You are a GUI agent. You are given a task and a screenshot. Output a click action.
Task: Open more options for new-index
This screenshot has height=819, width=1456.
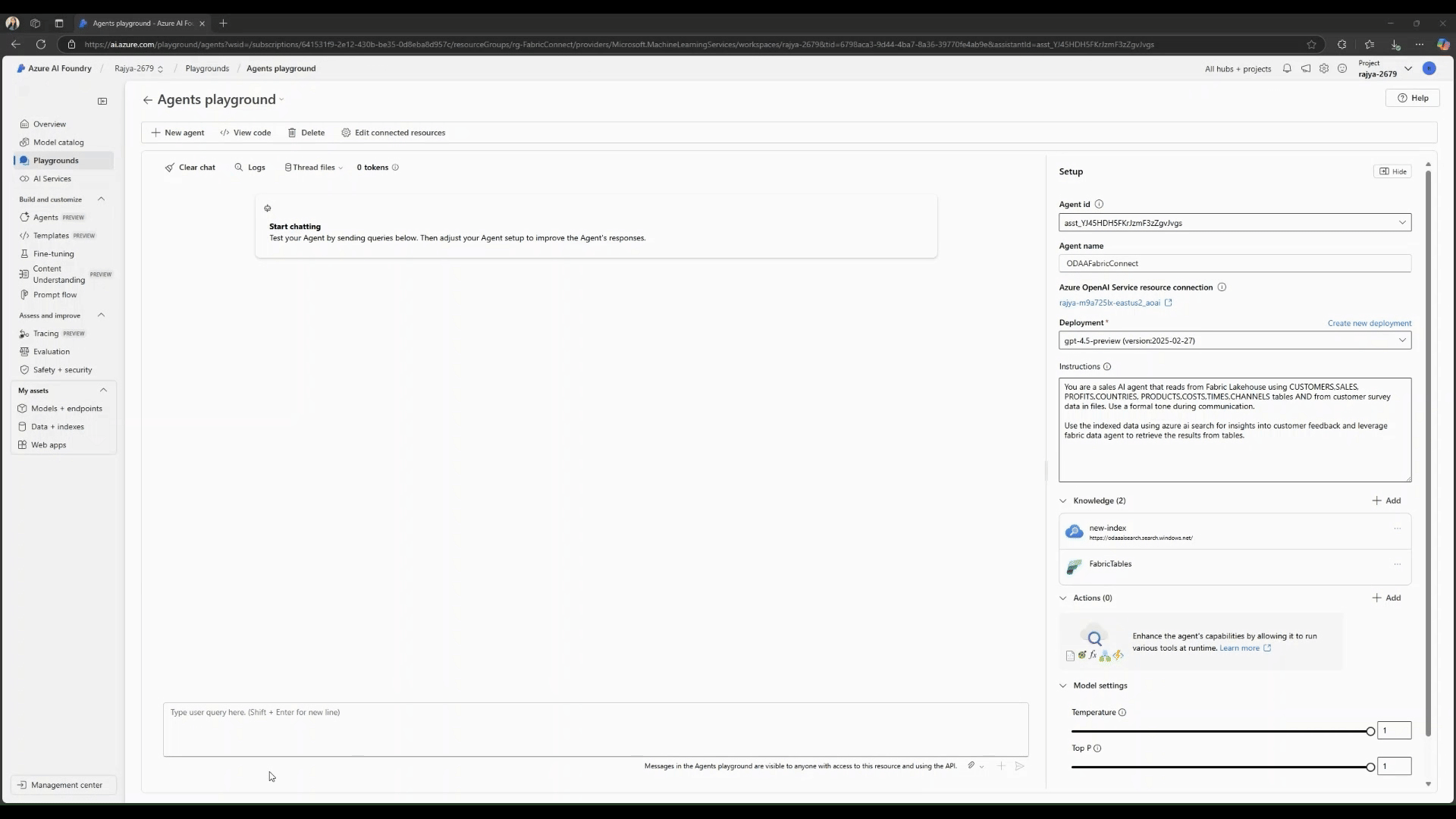pyautogui.click(x=1397, y=529)
